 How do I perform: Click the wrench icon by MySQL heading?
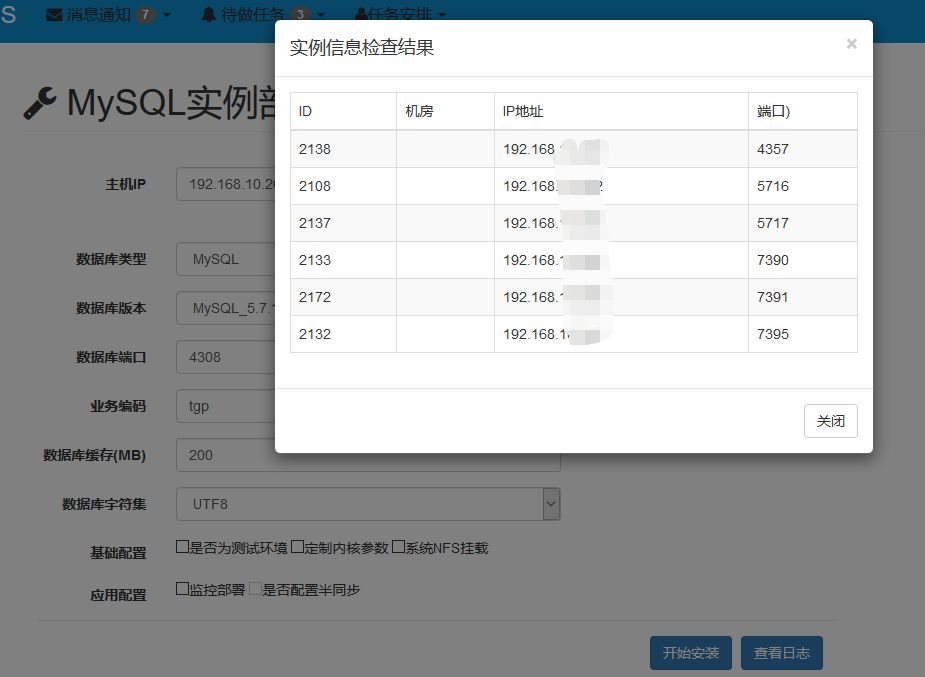pyautogui.click(x=40, y=103)
